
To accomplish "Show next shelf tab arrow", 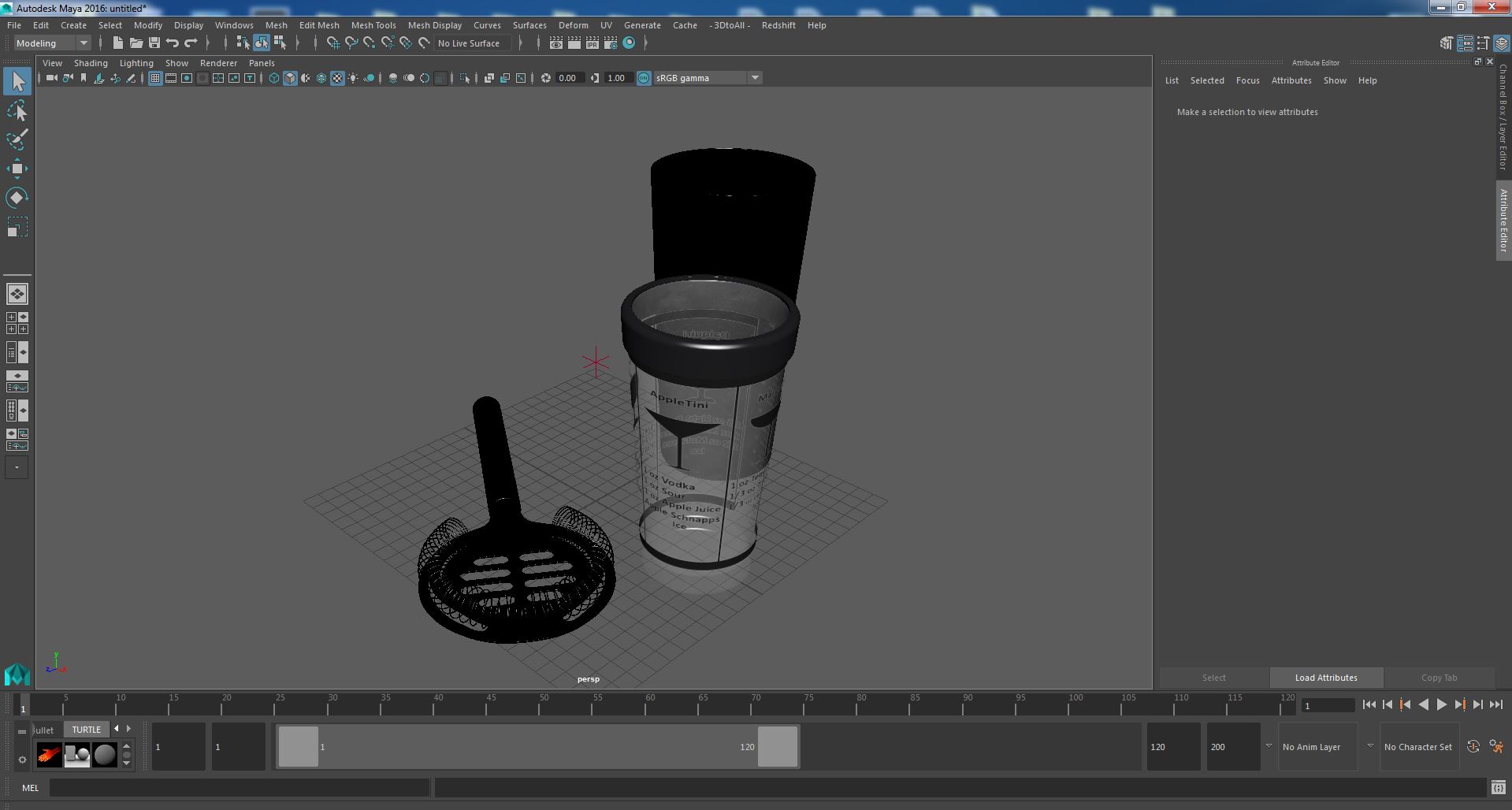I will point(129,729).
